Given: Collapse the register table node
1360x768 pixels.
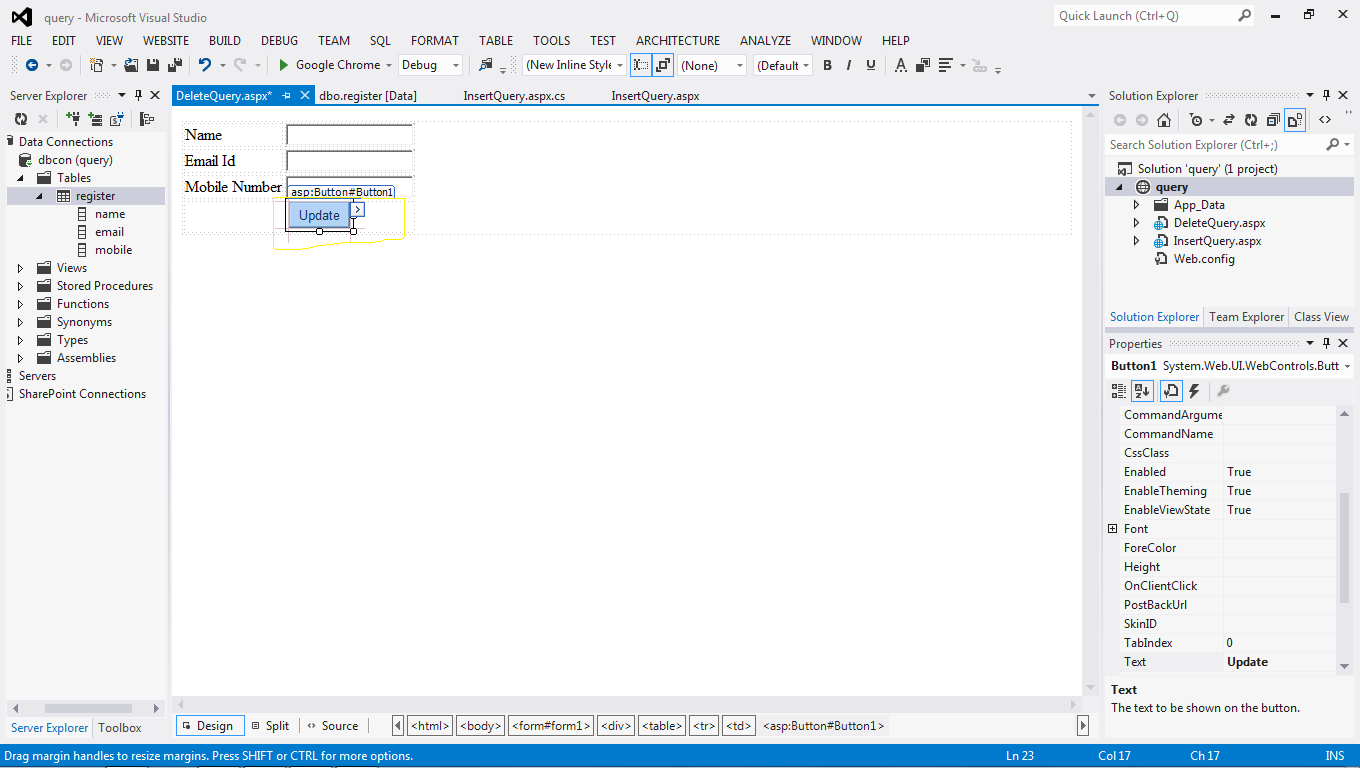Looking at the screenshot, I should pos(40,196).
